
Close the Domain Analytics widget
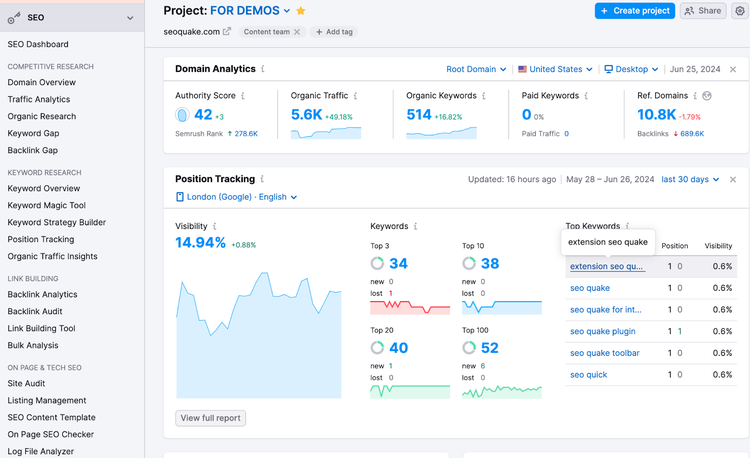733,69
